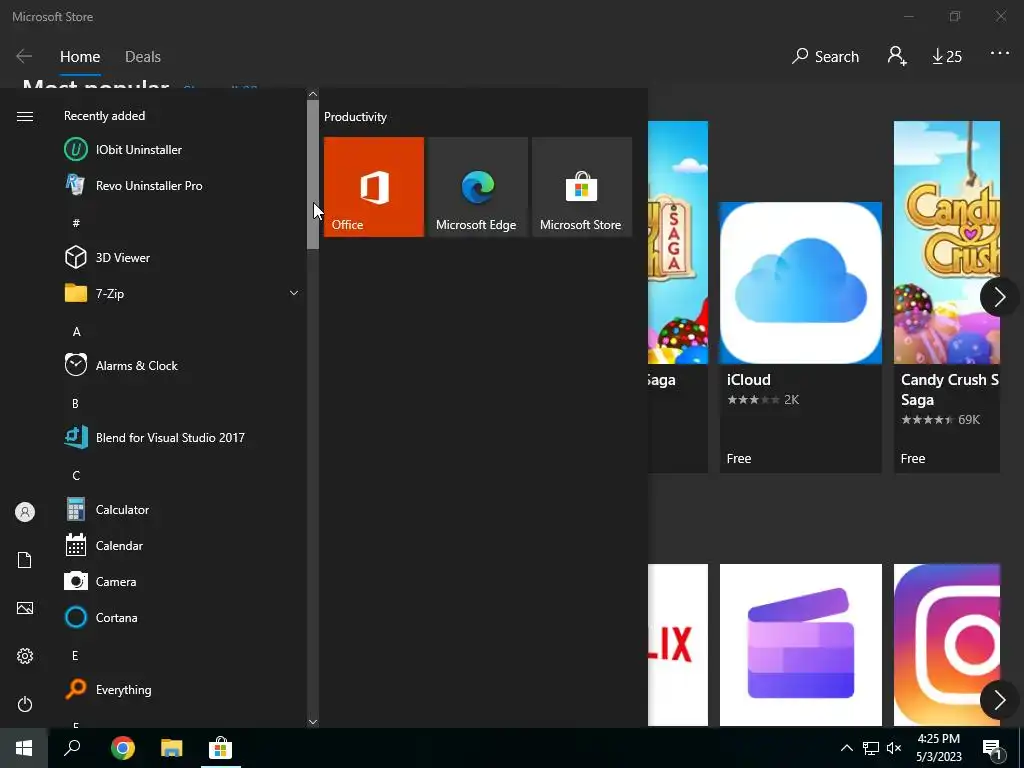Click next arrow on bottom app row

pos(999,700)
